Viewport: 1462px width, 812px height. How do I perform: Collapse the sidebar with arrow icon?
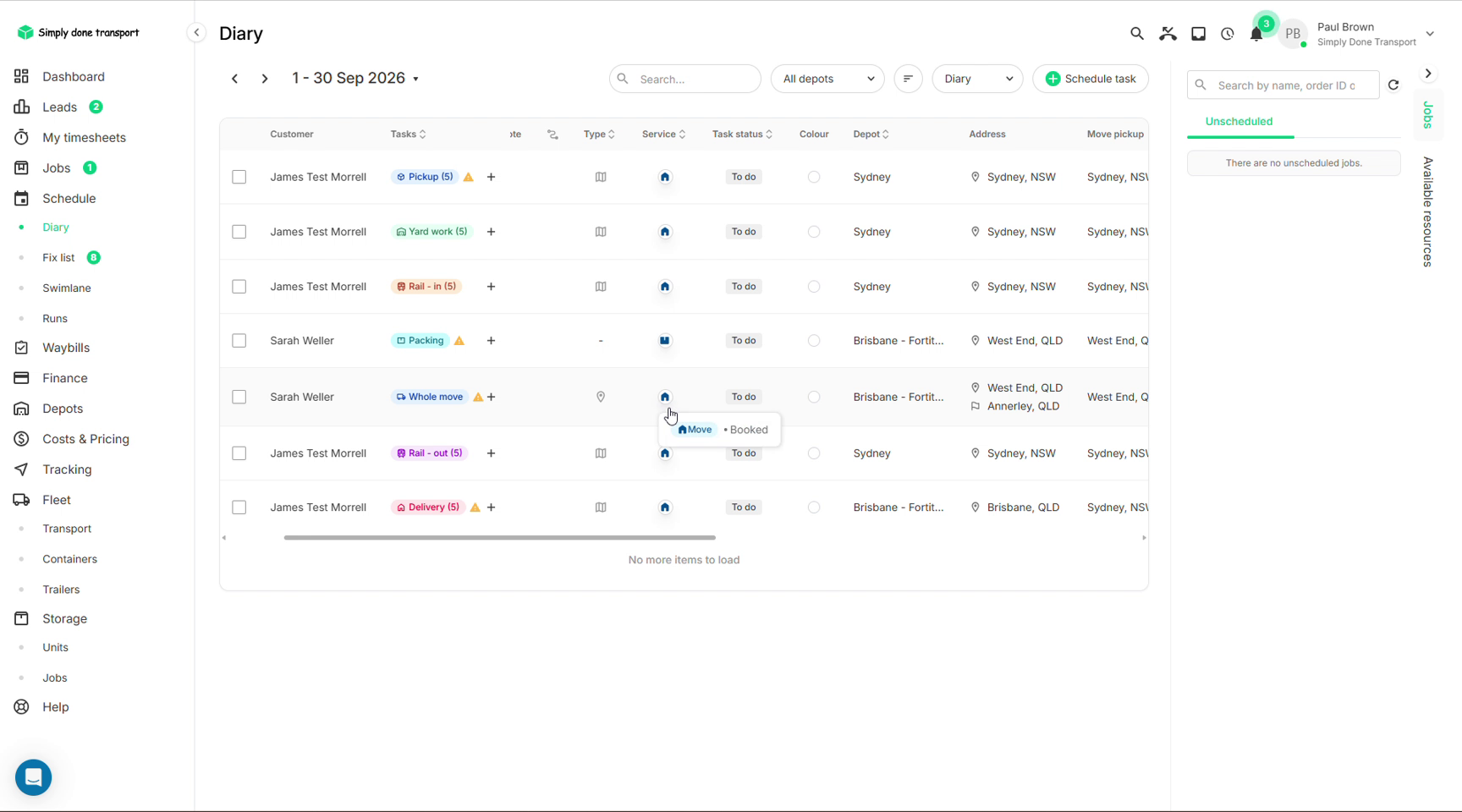coord(196,33)
